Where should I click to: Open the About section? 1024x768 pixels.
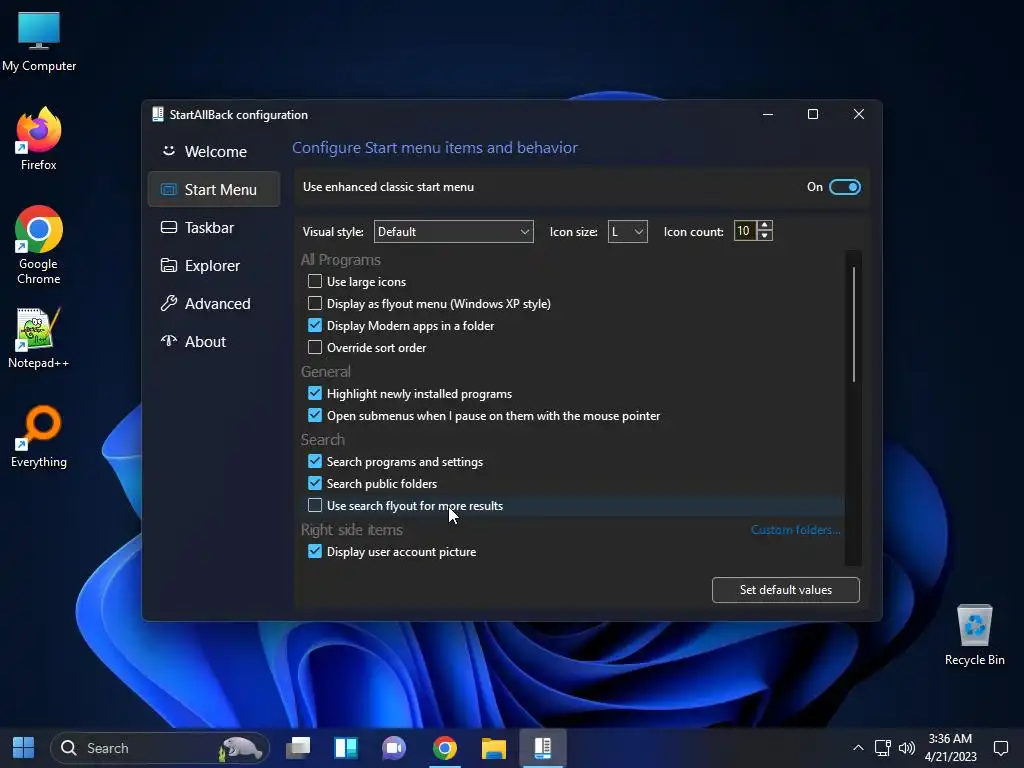click(x=214, y=341)
